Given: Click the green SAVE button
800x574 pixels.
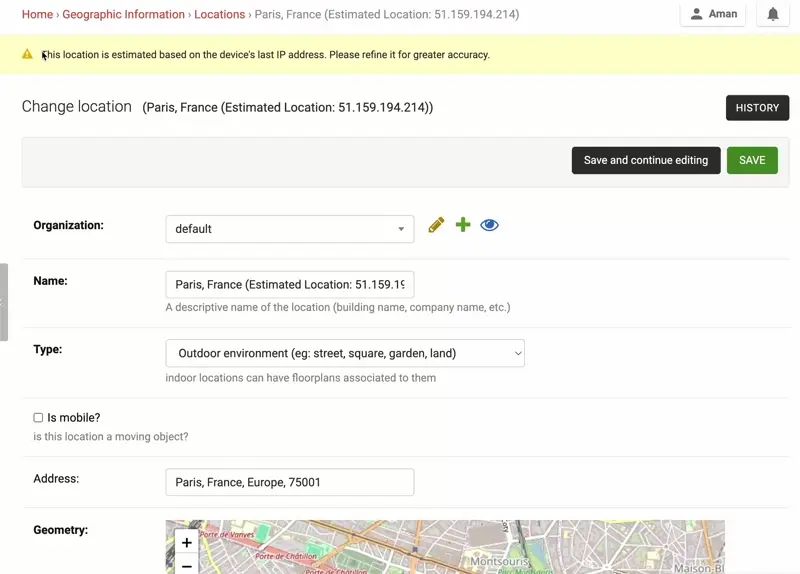Looking at the screenshot, I should tap(752, 160).
